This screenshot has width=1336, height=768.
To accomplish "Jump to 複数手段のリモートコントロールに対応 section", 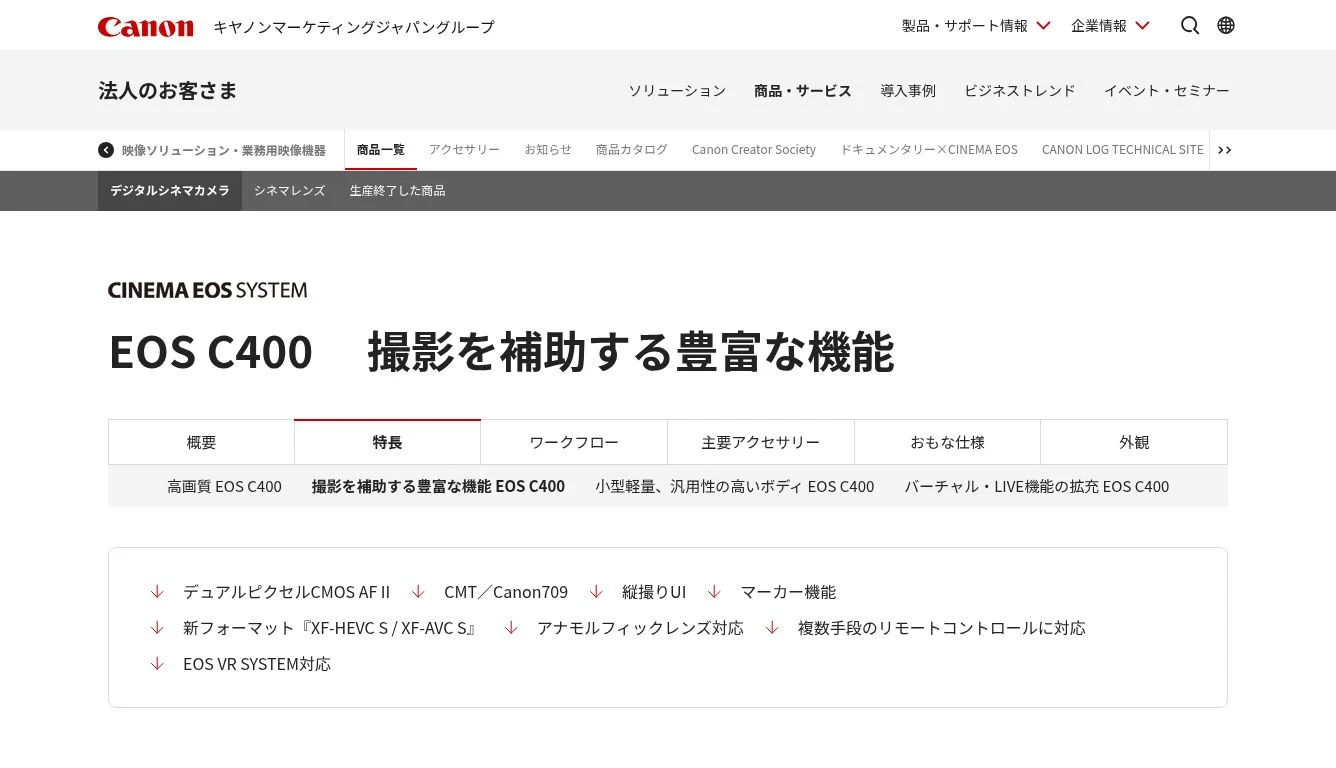I will (941, 628).
